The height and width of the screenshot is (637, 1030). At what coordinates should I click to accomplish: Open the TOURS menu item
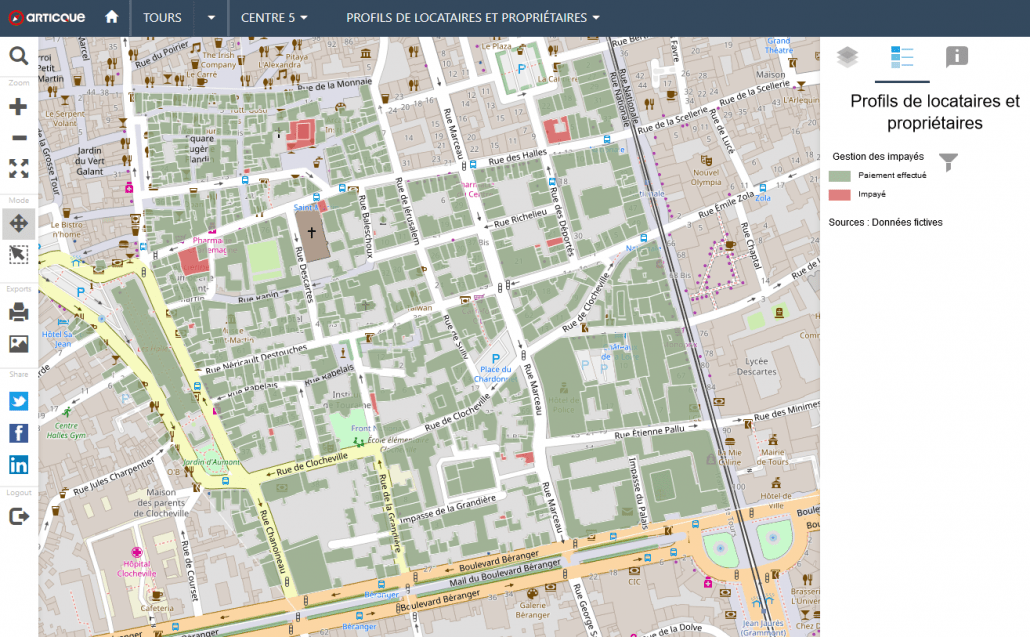click(x=162, y=18)
